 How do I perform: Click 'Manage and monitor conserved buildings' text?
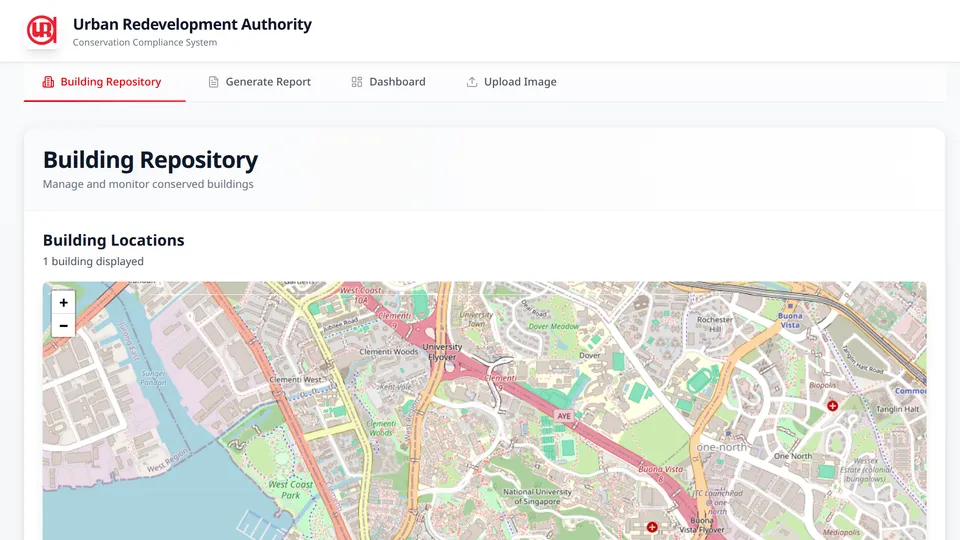pyautogui.click(x=148, y=184)
